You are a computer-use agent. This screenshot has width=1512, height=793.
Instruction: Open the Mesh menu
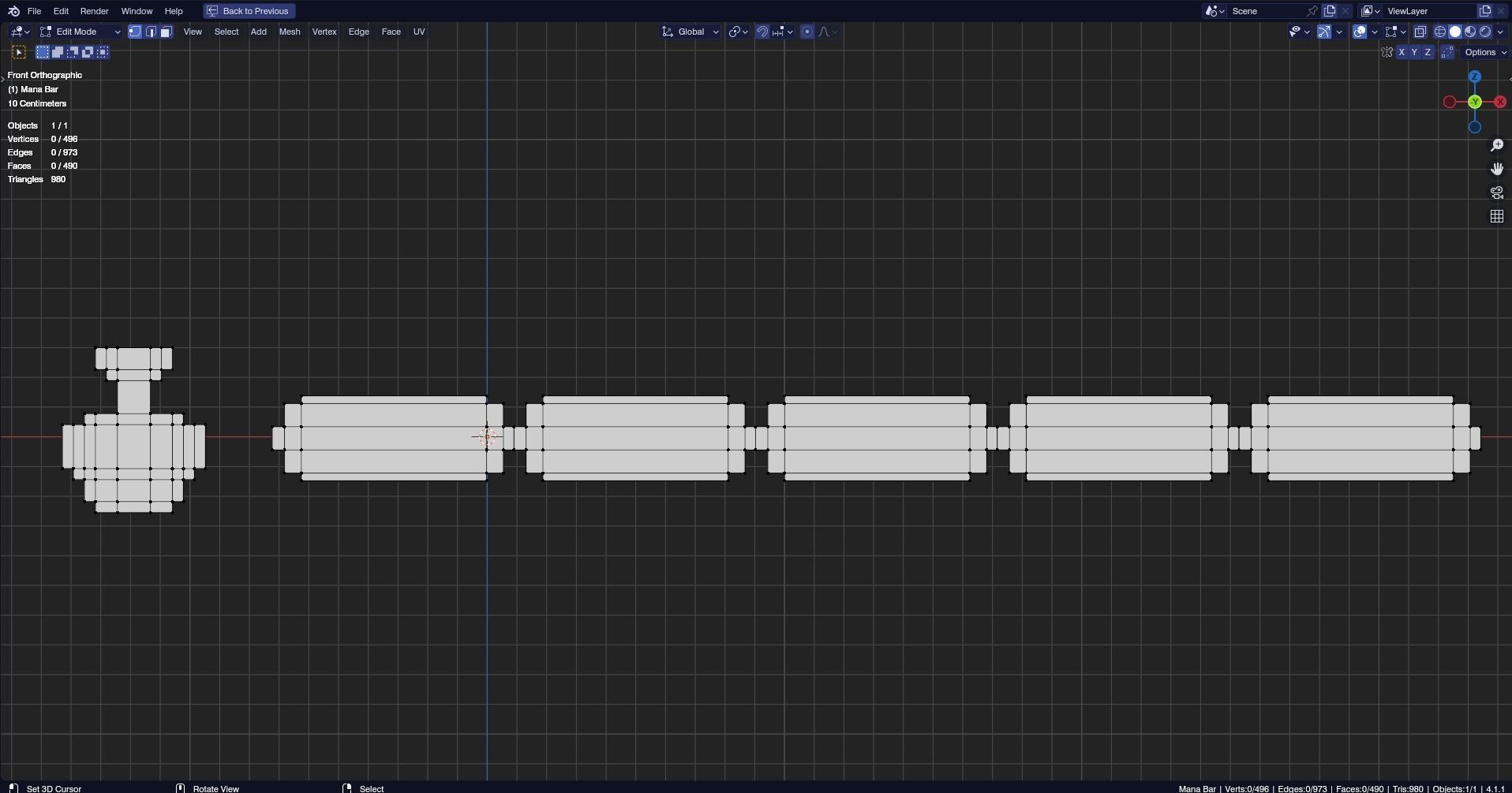(x=290, y=32)
